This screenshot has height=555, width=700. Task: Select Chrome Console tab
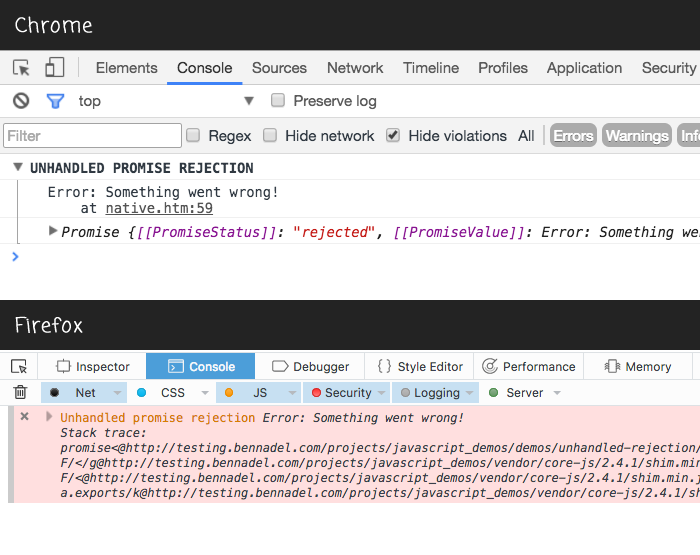[x=204, y=68]
